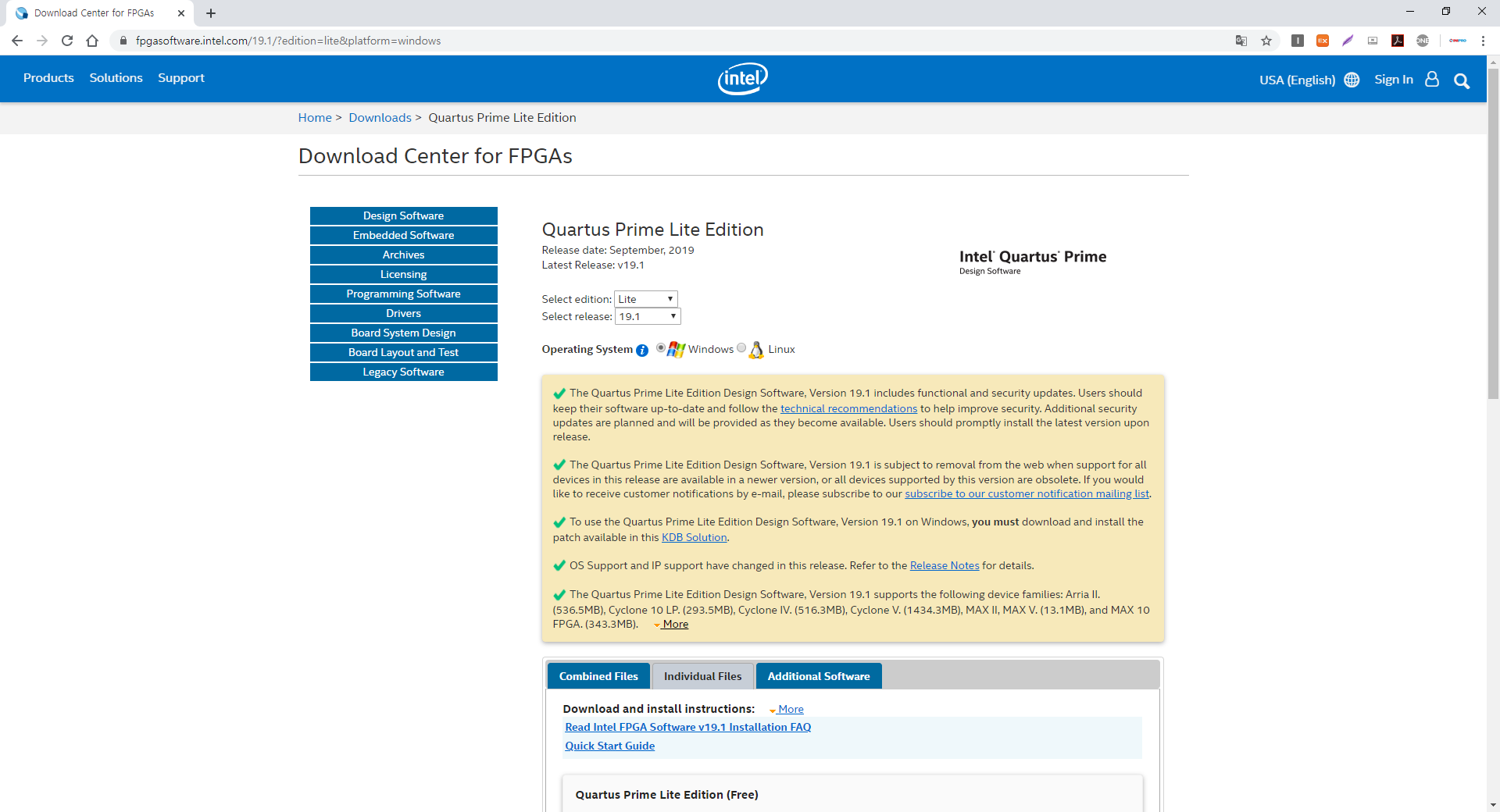Select the Windows operating system radio button
The height and width of the screenshot is (812, 1500).
[661, 348]
